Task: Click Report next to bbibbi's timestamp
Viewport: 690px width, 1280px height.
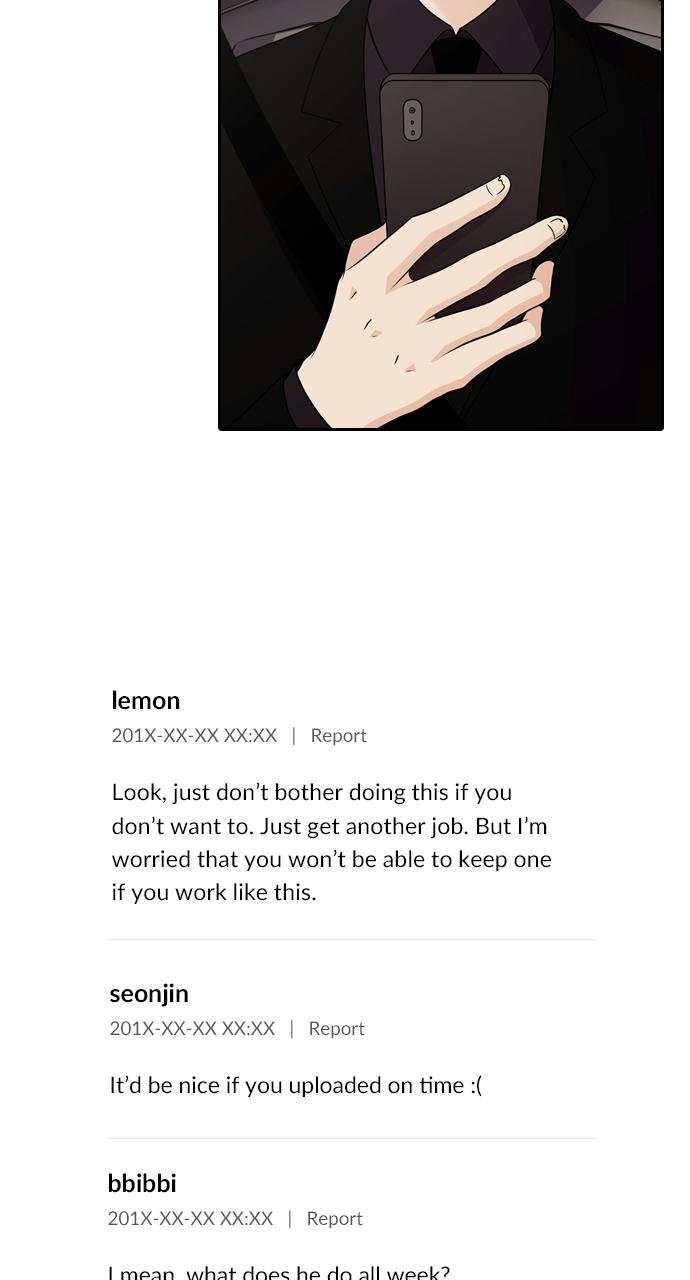Action: (x=334, y=1219)
